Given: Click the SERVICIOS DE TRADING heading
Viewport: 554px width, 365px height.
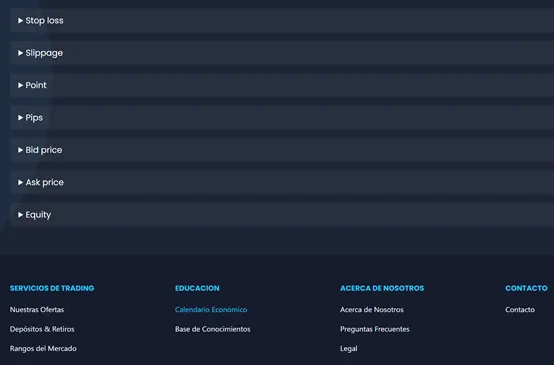Looking at the screenshot, I should 52,288.
